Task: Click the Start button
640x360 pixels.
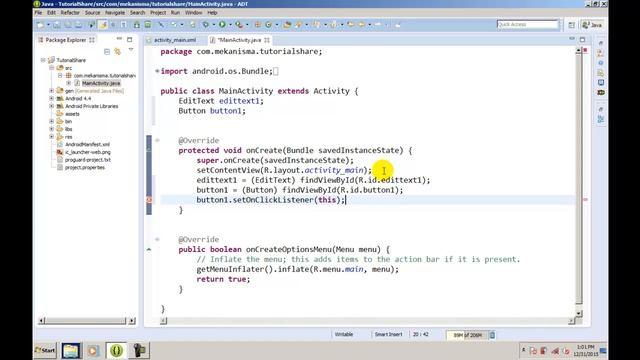Action: (x=45, y=350)
